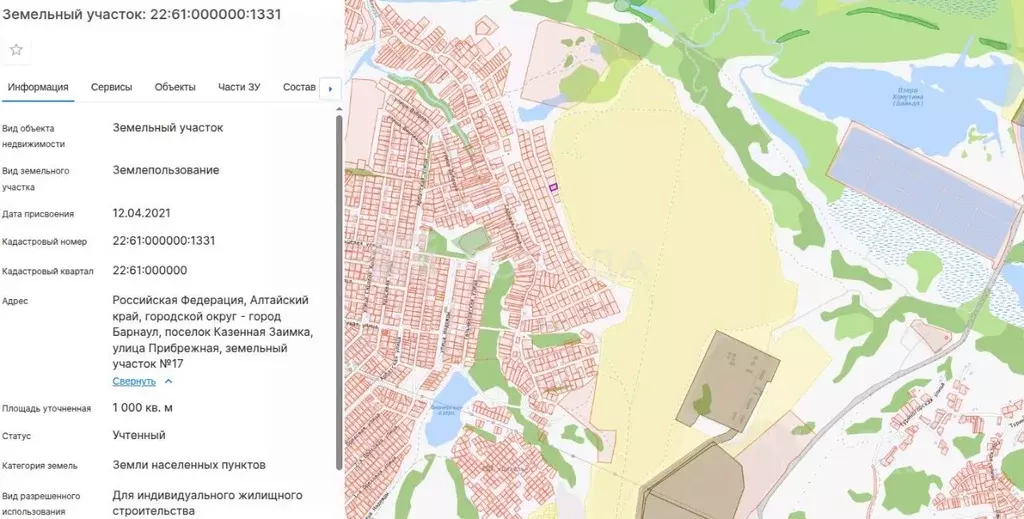1024x519 pixels.
Task: Open the Информация tab
Action: click(38, 87)
